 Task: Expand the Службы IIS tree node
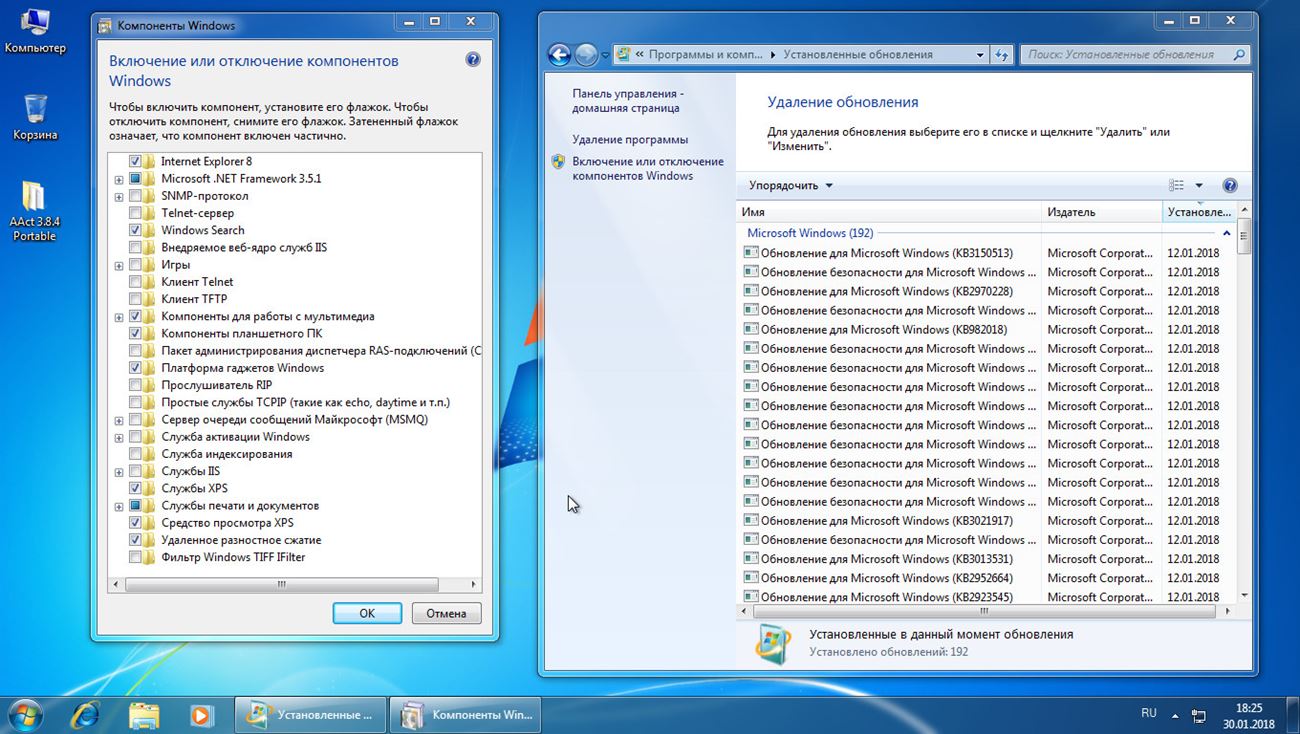click(119, 472)
